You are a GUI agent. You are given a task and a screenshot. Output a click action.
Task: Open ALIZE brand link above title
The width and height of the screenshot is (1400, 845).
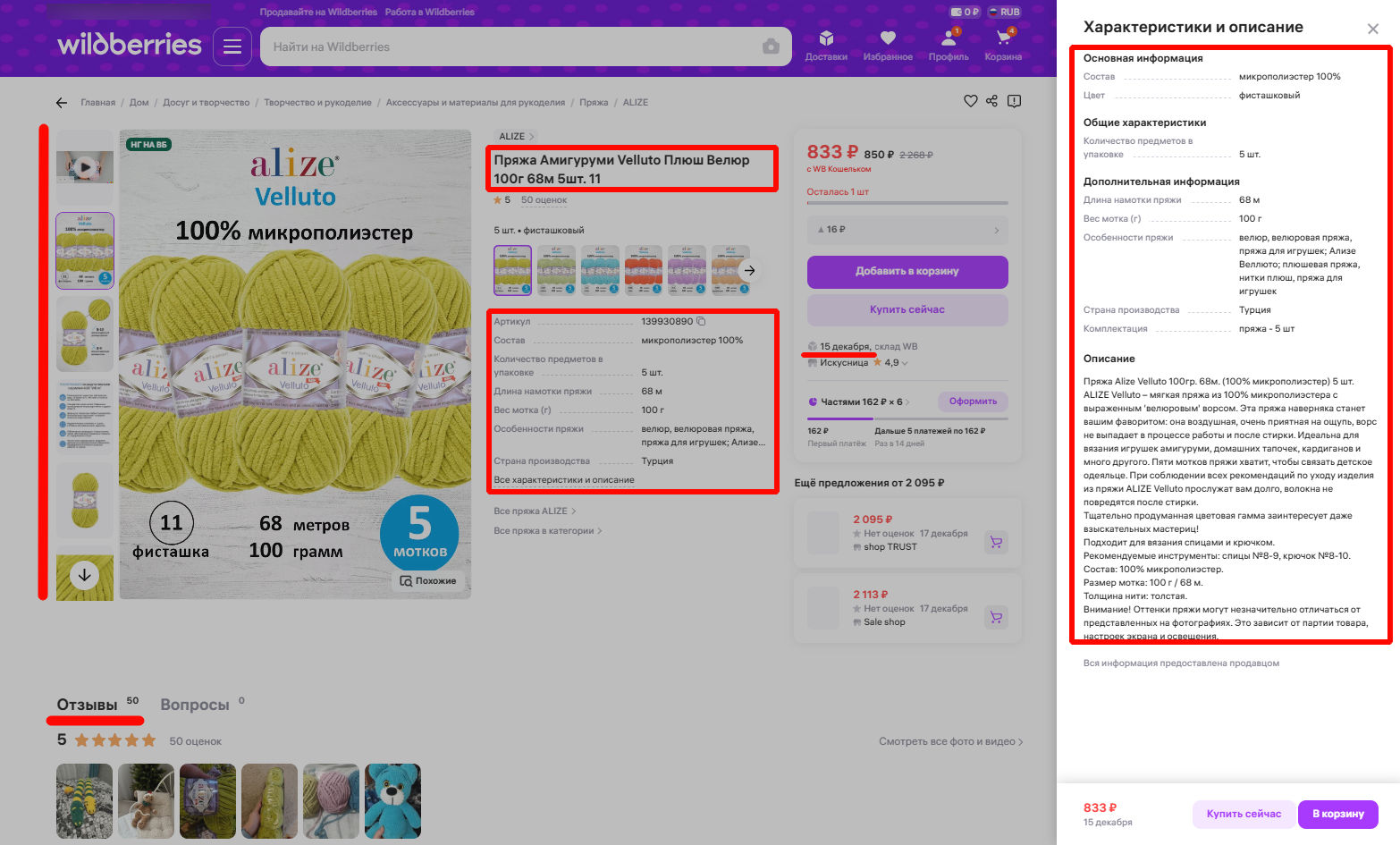516,137
